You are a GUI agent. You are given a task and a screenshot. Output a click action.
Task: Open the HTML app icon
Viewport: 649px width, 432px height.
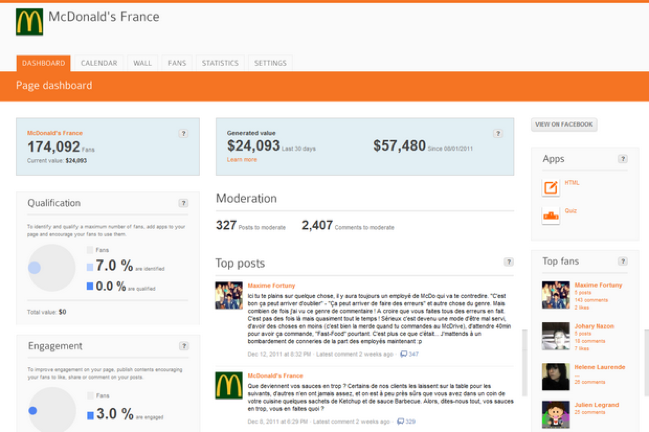point(551,188)
